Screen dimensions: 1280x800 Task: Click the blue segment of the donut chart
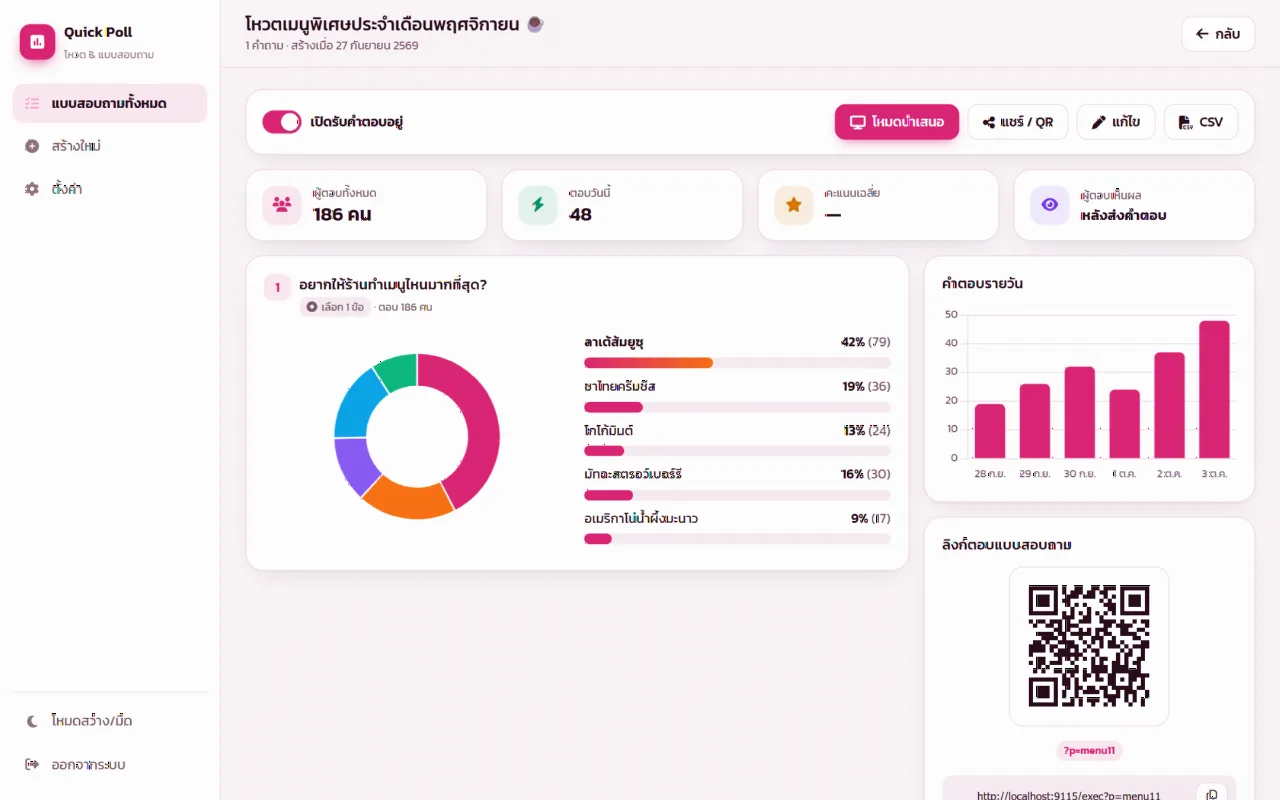(355, 404)
